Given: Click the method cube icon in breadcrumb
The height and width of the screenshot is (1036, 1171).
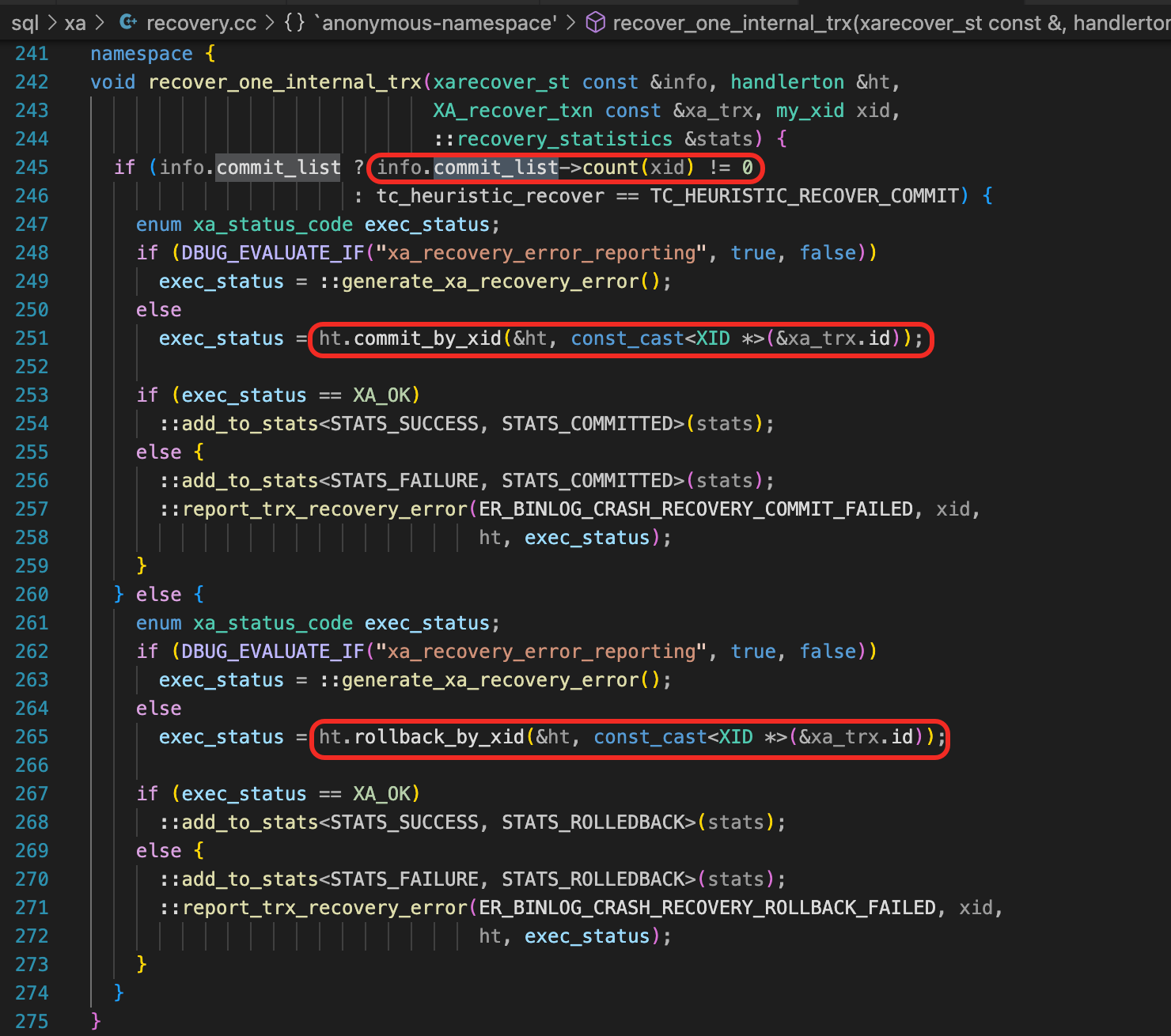Looking at the screenshot, I should [595, 23].
